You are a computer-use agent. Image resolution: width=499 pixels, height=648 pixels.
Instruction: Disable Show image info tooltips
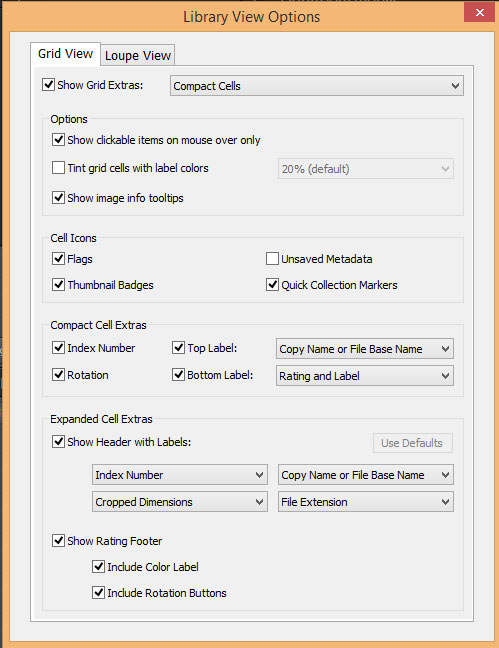(x=58, y=198)
